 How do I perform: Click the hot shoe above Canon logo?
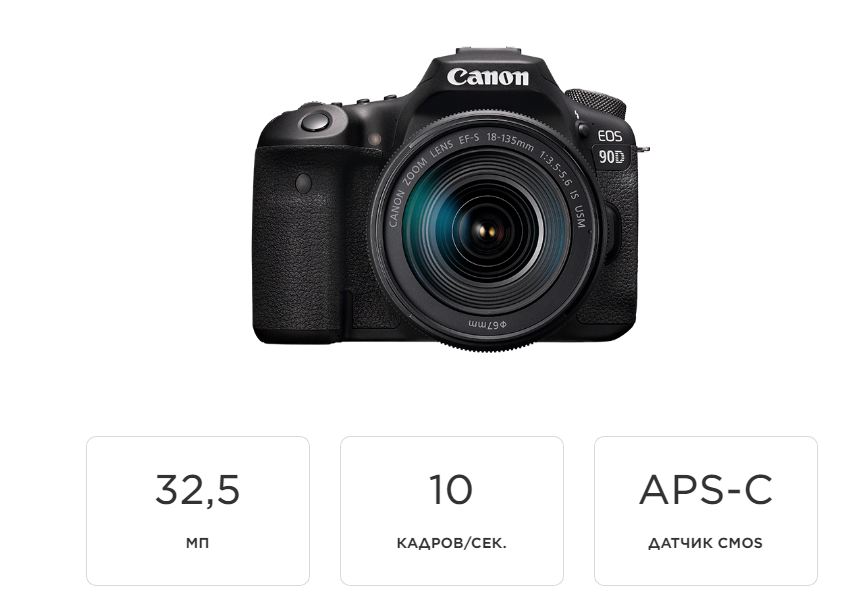pos(488,52)
